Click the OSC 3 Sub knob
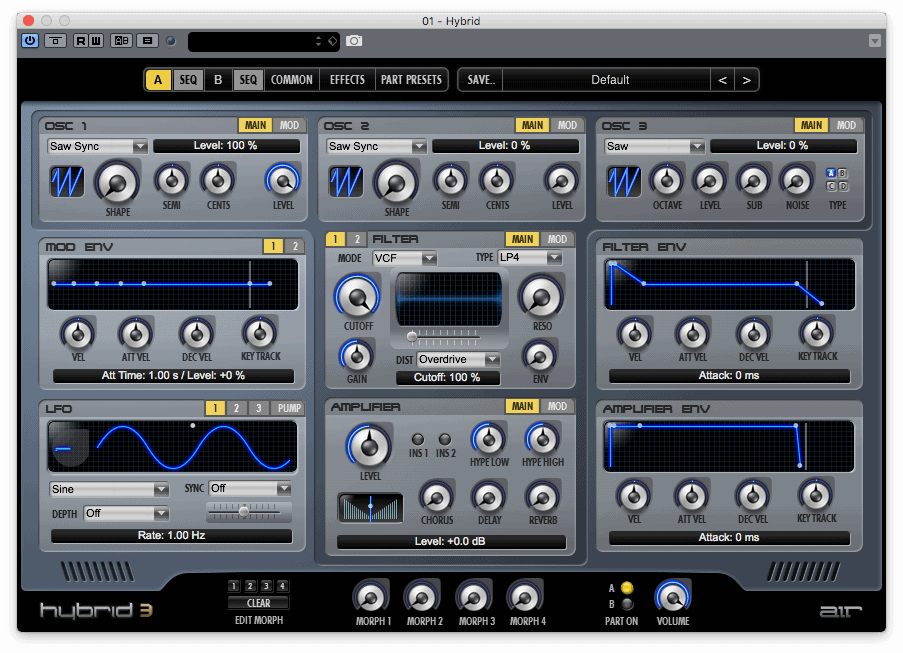Image resolution: width=903 pixels, height=653 pixels. tap(753, 181)
